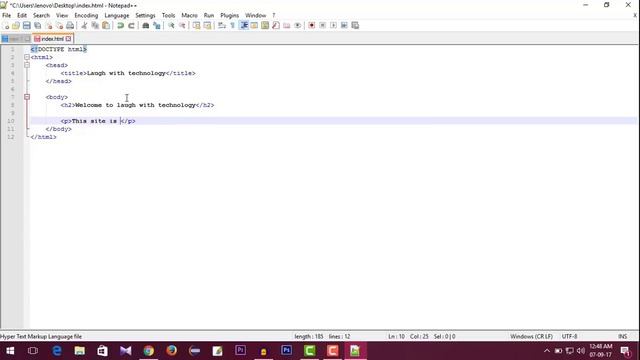The width and height of the screenshot is (640, 360).
Task: Click the title tag line of code
Action: [x=128, y=73]
